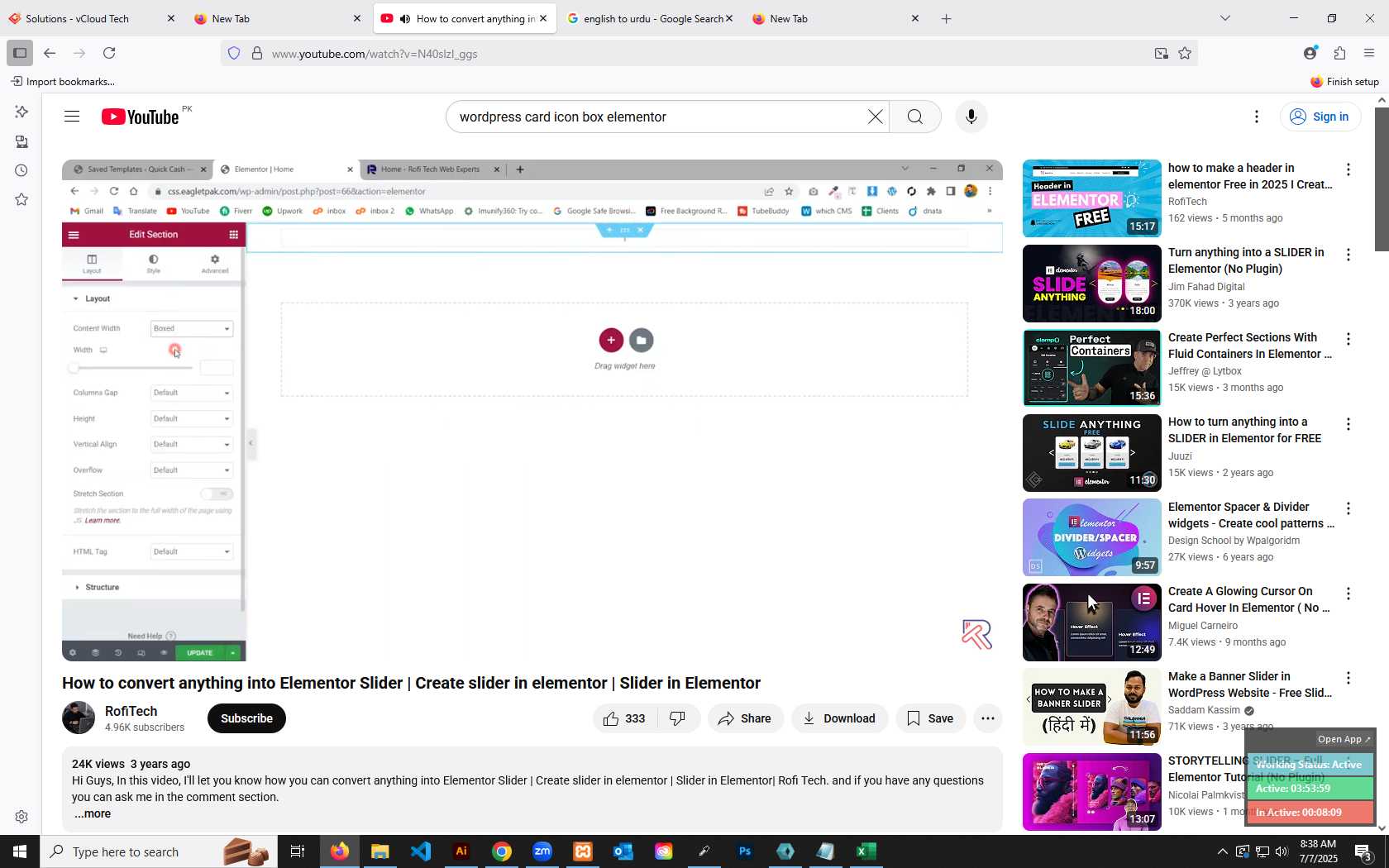Open Firefox application menu
Image resolution: width=1389 pixels, height=868 pixels.
tap(1369, 53)
